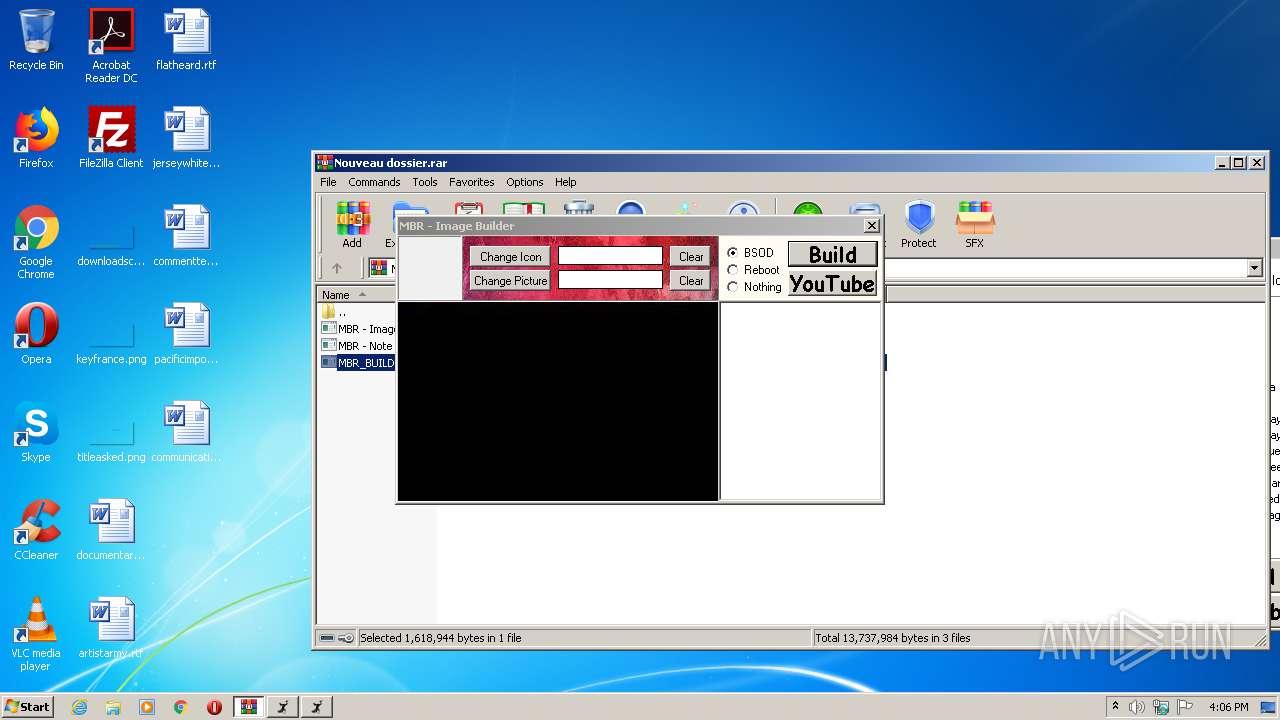This screenshot has width=1280, height=720.
Task: Open the pacificimpo document icon
Action: [186, 335]
